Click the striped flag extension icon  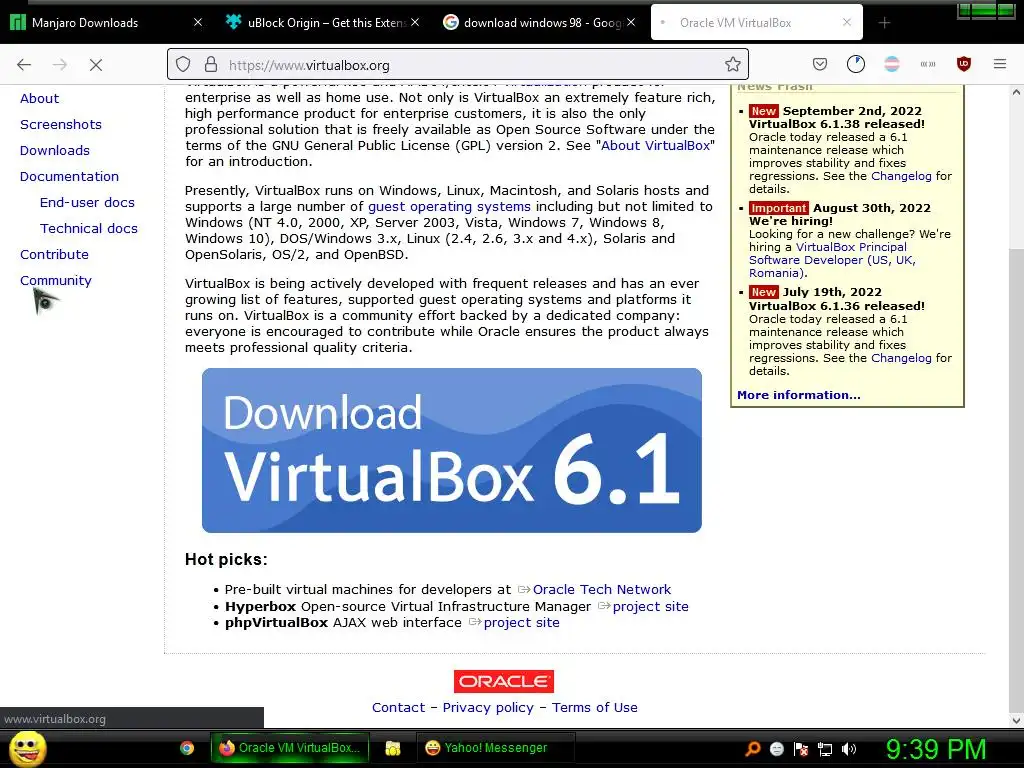892,64
